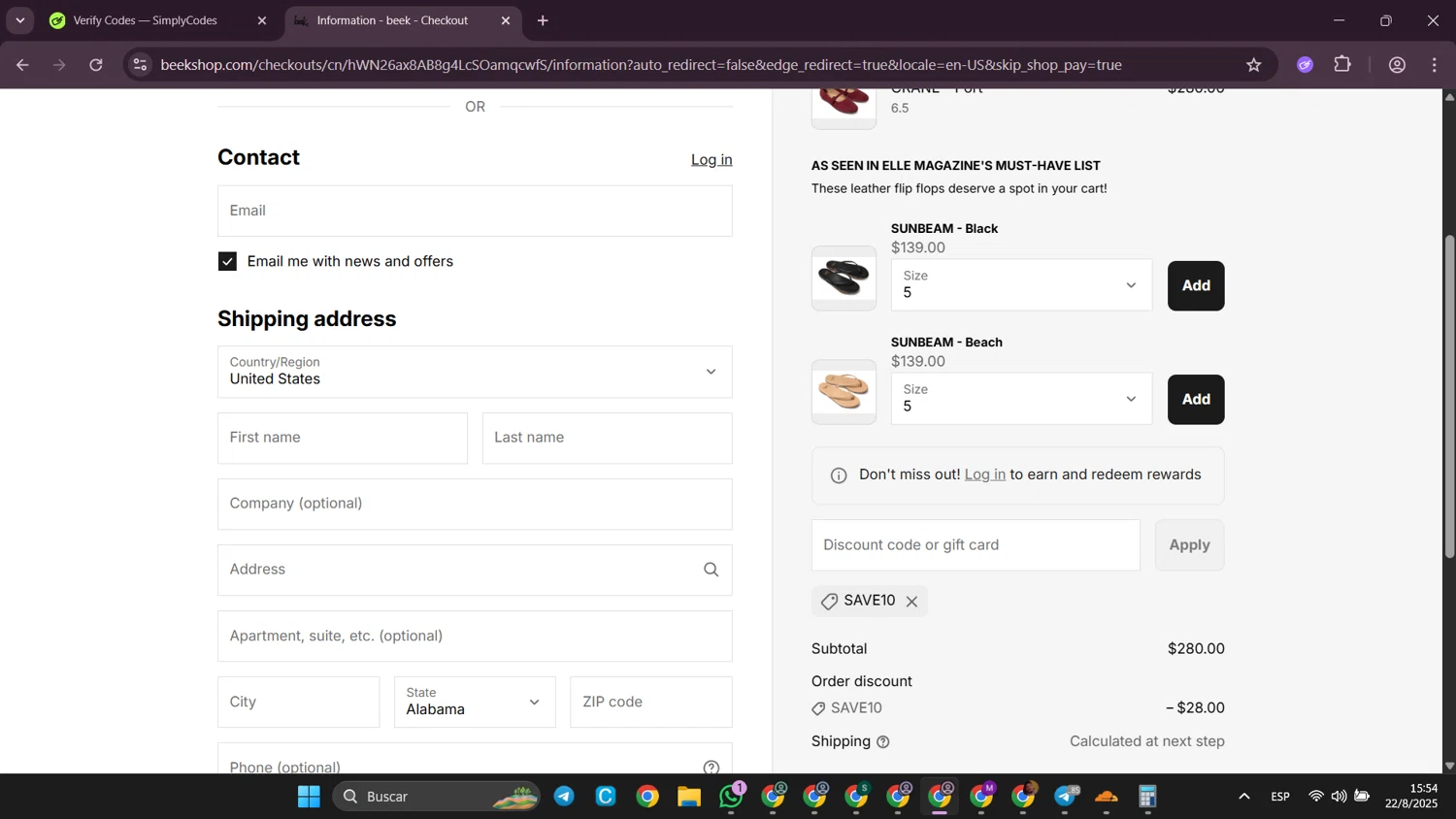The height and width of the screenshot is (819, 1456).
Task: Open the State dropdown showing Alabama
Action: [x=475, y=702]
